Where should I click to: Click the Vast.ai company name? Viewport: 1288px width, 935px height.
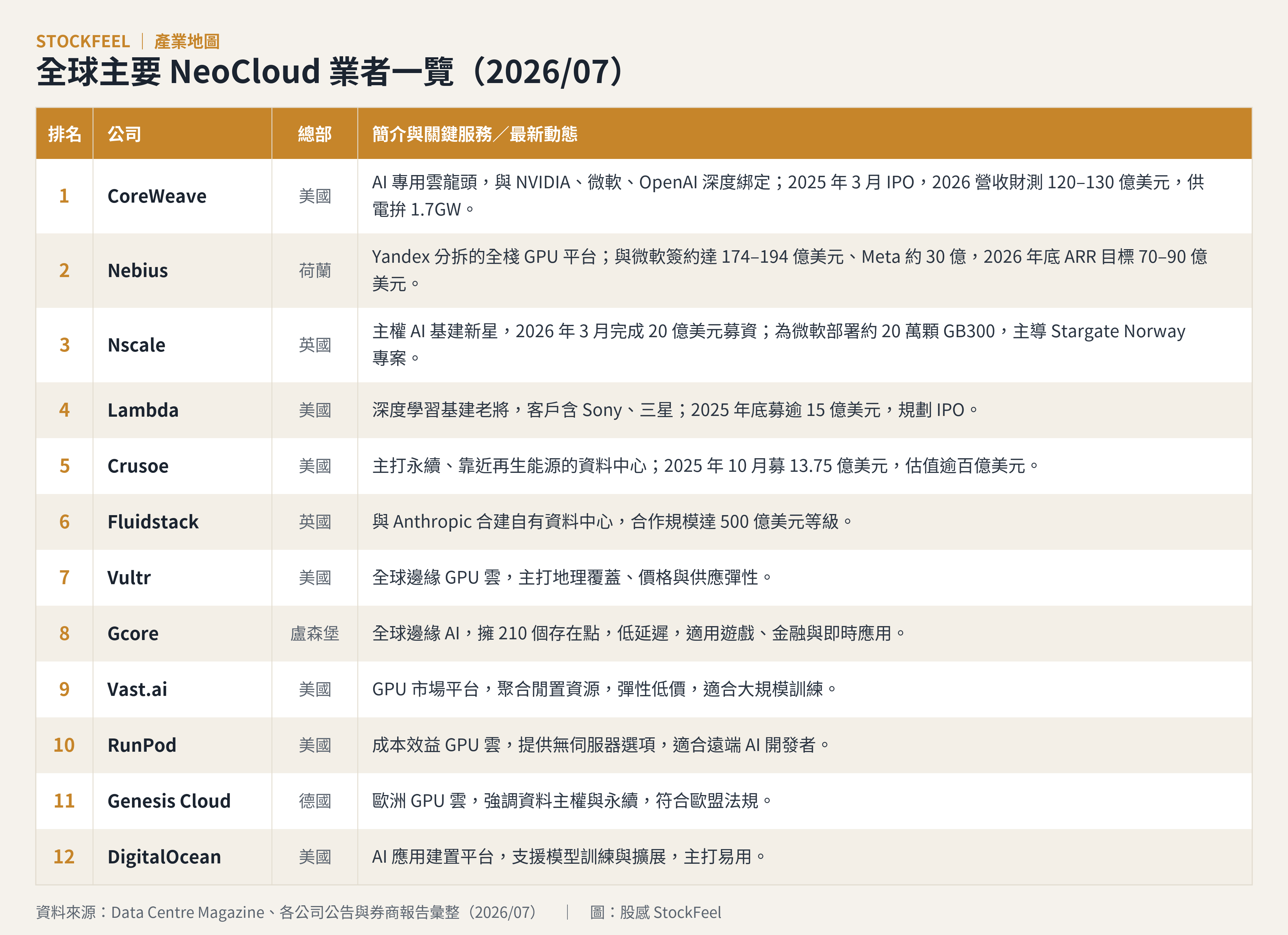137,689
